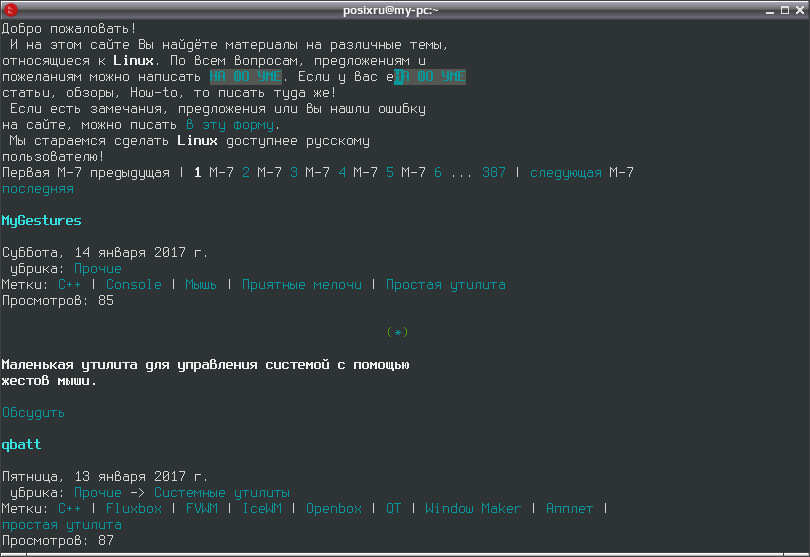Go to page 6 in the pagination

click(438, 173)
